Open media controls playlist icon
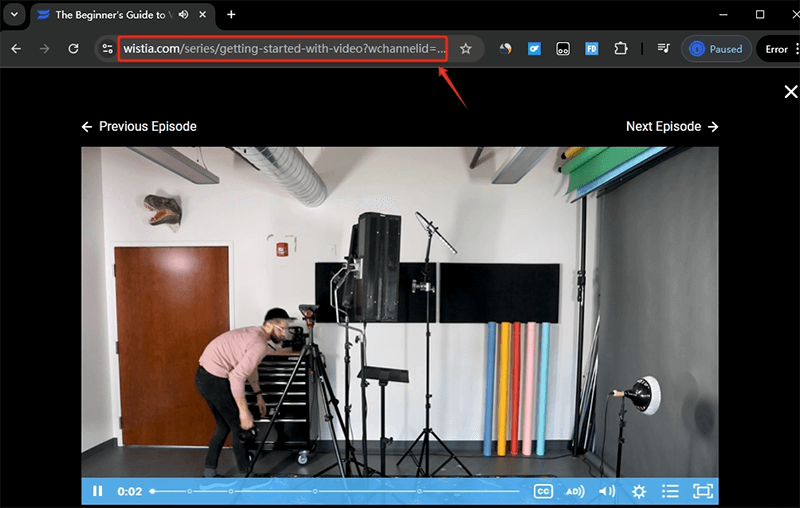This screenshot has height=508, width=800. pyautogui.click(x=663, y=48)
